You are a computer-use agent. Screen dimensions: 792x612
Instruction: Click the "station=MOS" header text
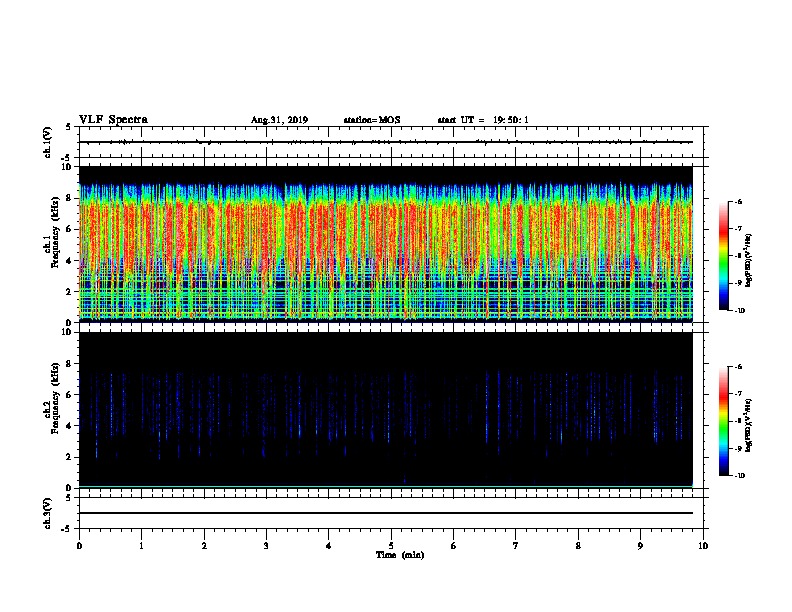pyautogui.click(x=372, y=120)
